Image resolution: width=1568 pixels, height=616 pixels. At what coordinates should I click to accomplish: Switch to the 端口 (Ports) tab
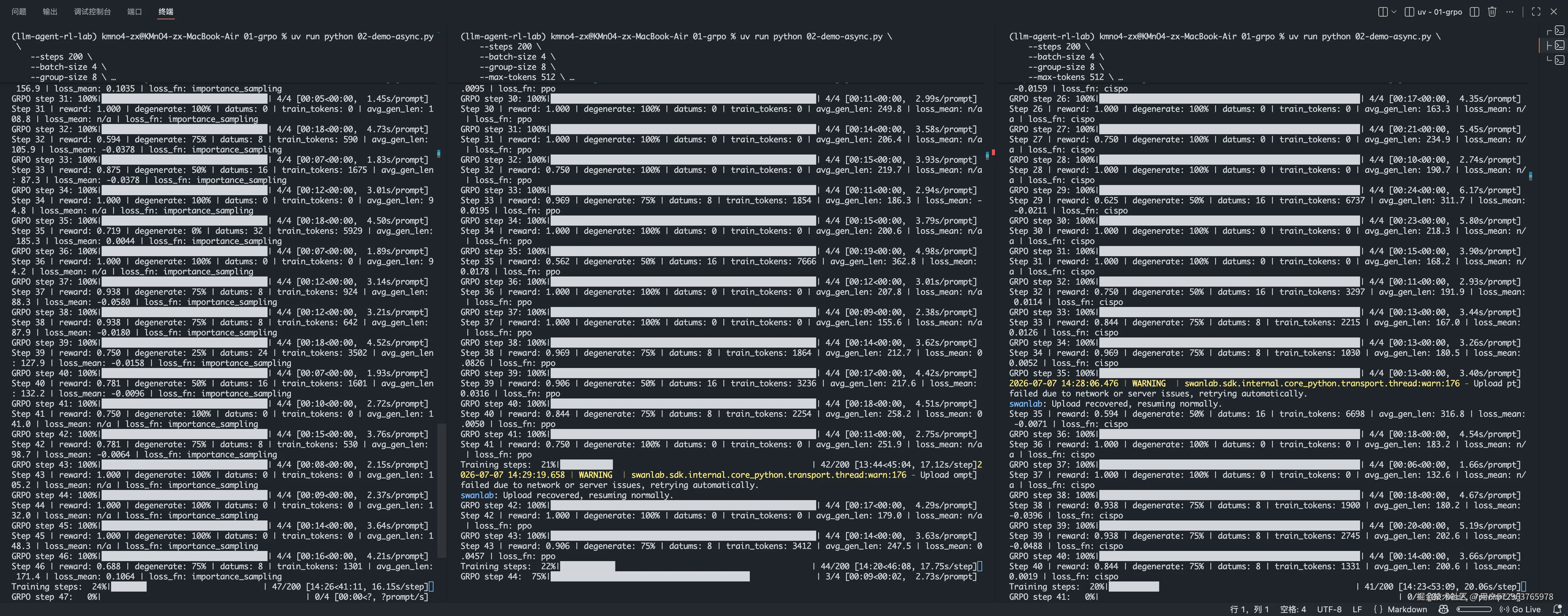tap(134, 12)
